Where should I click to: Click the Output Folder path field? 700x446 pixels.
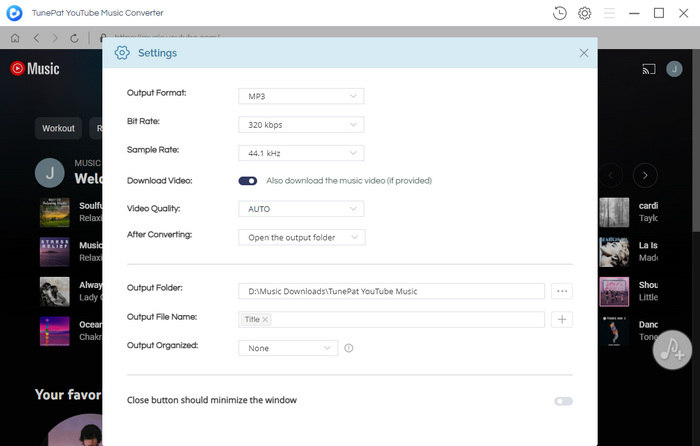pos(392,291)
